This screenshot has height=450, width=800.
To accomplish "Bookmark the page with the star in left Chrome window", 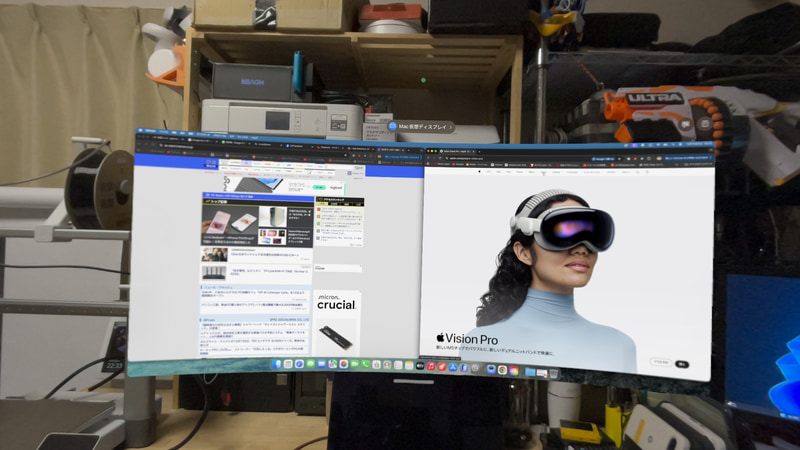I will tap(345, 155).
